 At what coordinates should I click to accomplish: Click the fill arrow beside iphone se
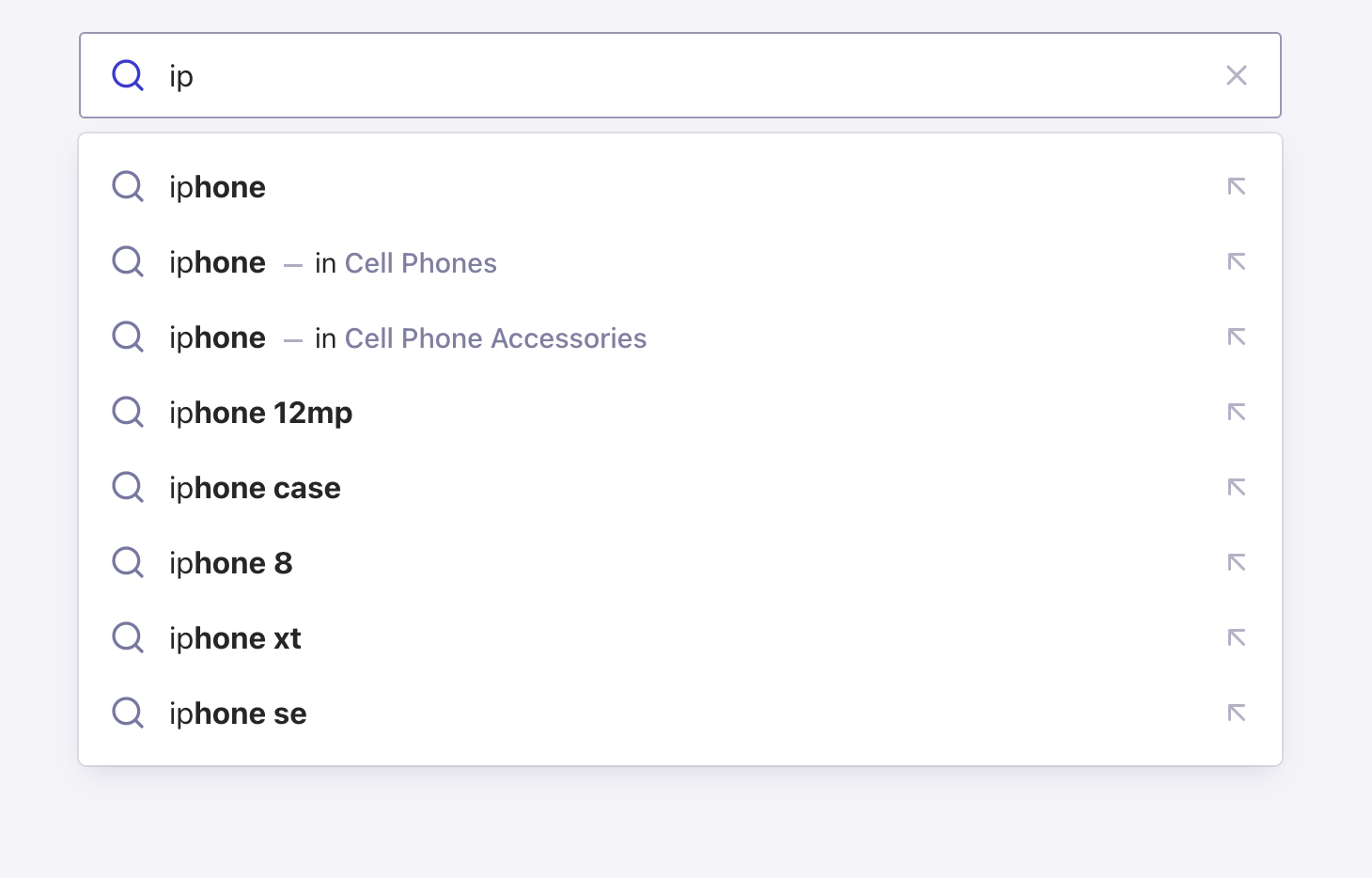coord(1237,713)
